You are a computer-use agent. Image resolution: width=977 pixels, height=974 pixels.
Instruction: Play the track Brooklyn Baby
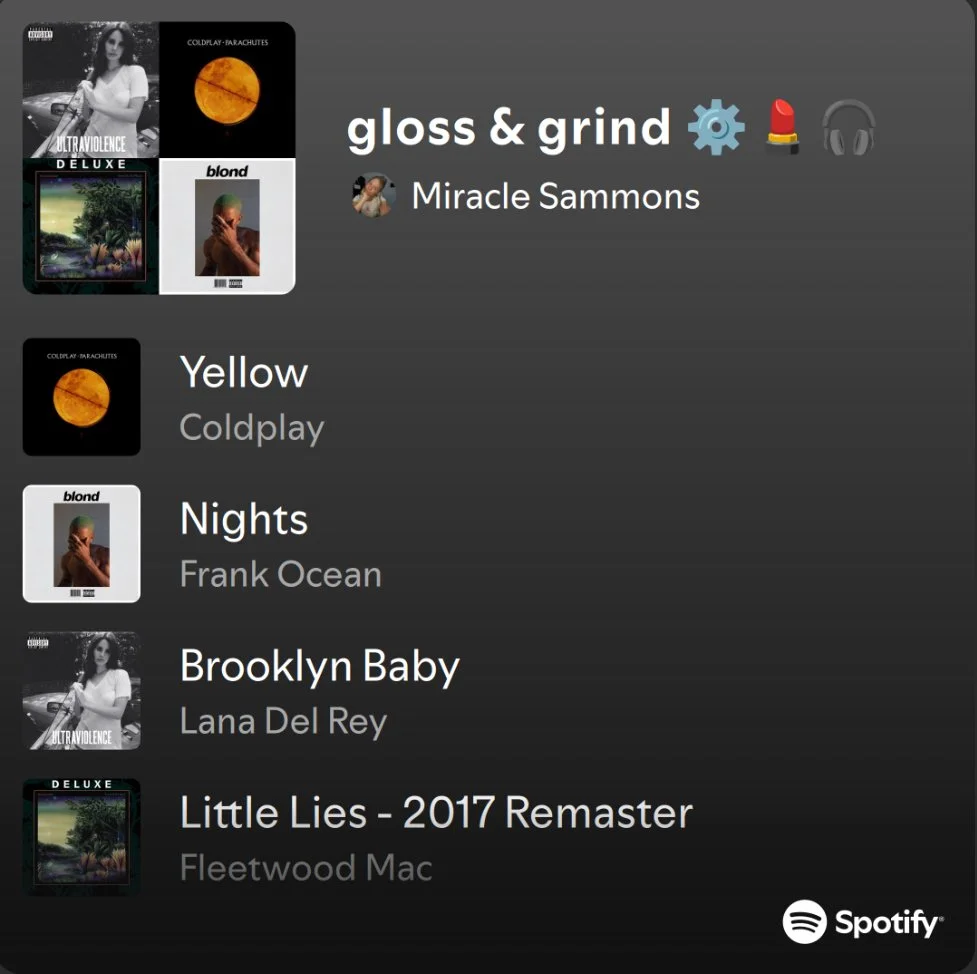(320, 667)
